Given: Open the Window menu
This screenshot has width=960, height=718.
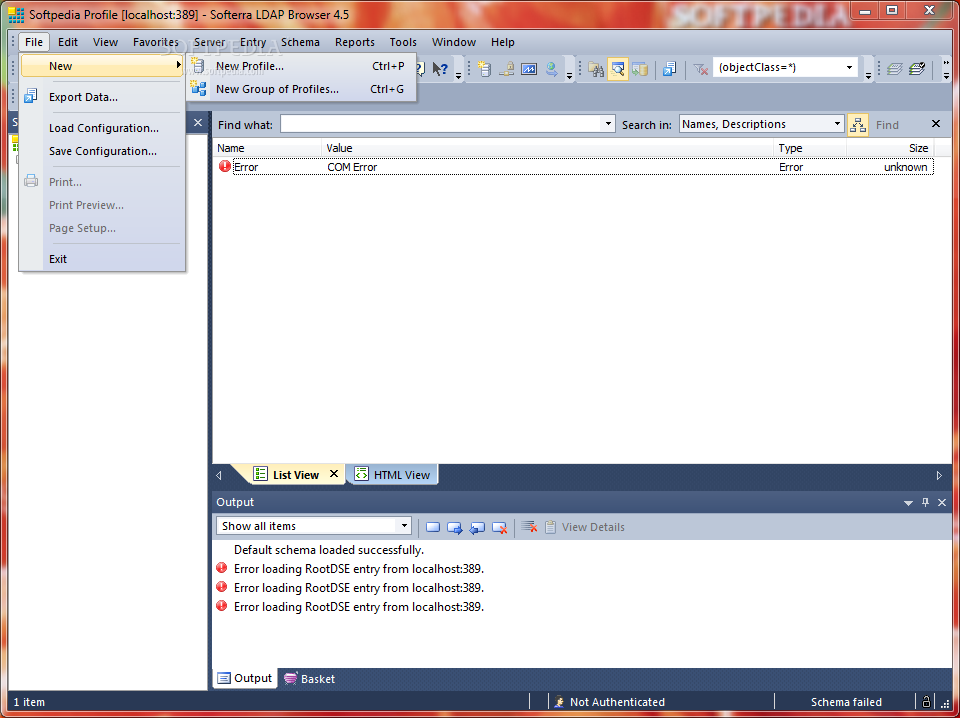Looking at the screenshot, I should (454, 42).
